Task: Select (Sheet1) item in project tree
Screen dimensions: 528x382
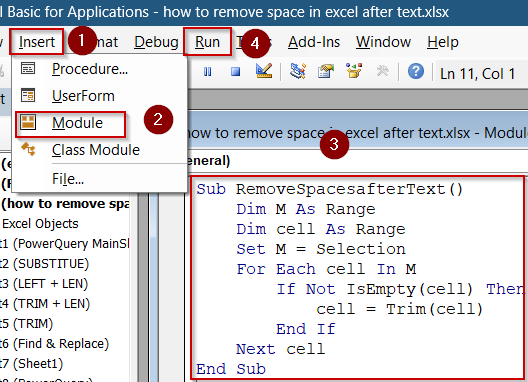Action: pos(32,364)
